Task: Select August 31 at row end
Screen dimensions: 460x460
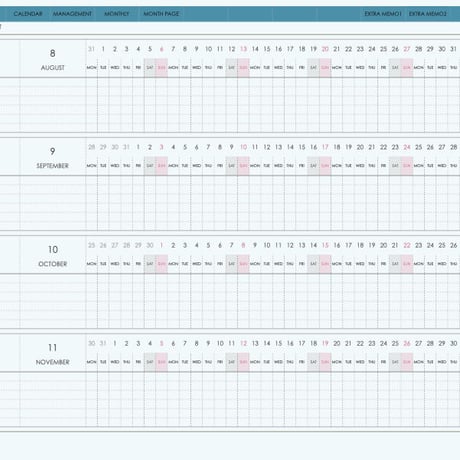Action: click(x=453, y=49)
